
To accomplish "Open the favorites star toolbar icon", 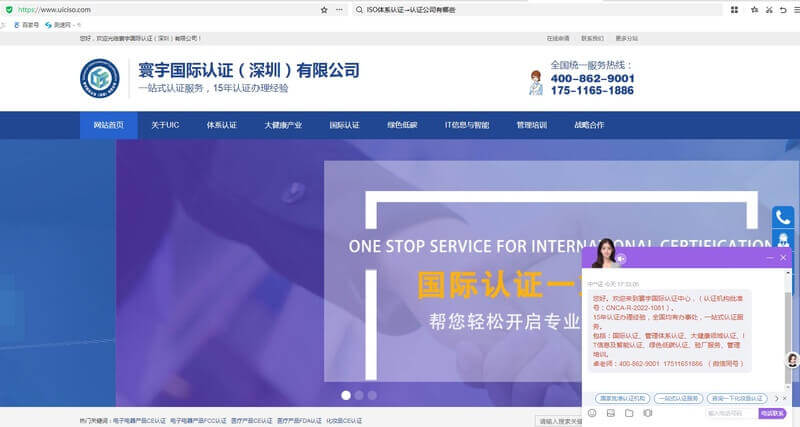I will tap(755, 10).
